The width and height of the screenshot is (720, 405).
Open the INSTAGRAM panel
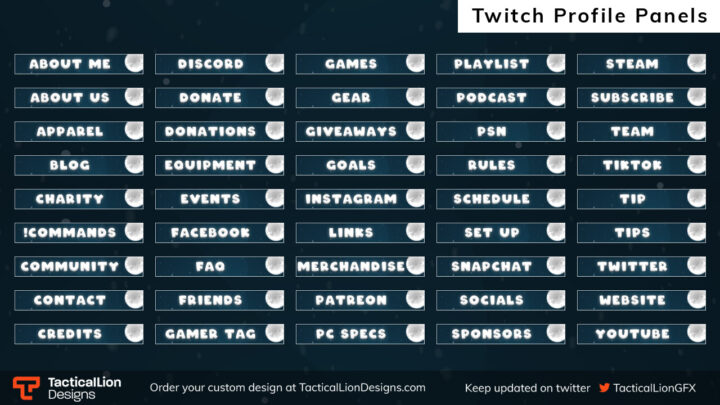point(360,199)
